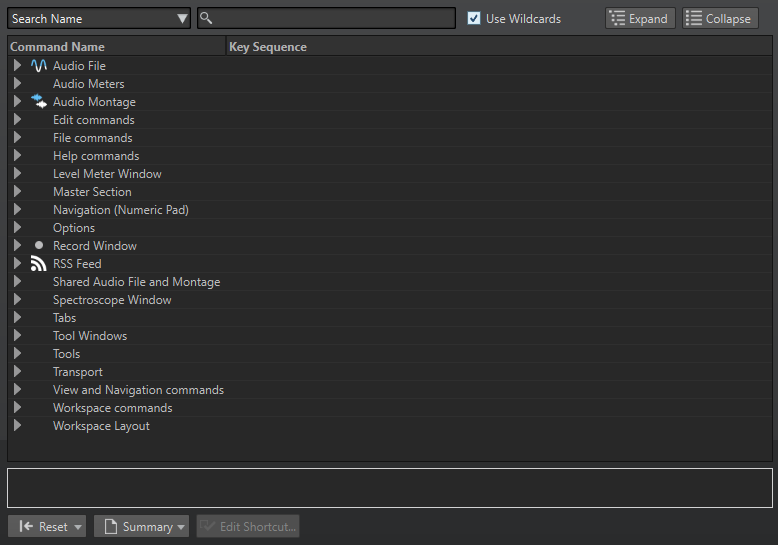The image size is (778, 545).
Task: Expand the Master Section category arrow
Action: 17,192
